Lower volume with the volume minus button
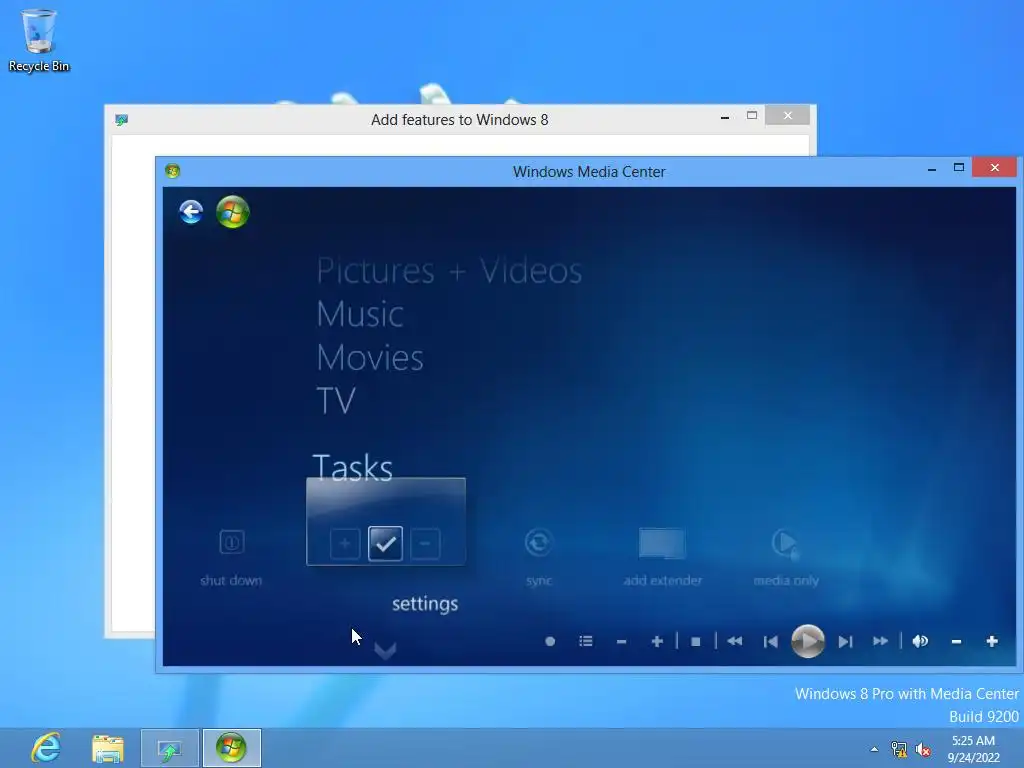The image size is (1024, 768). (956, 642)
